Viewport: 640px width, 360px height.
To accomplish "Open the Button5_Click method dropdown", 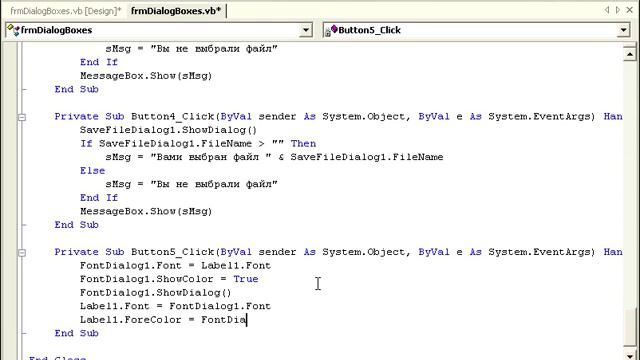I will [623, 30].
